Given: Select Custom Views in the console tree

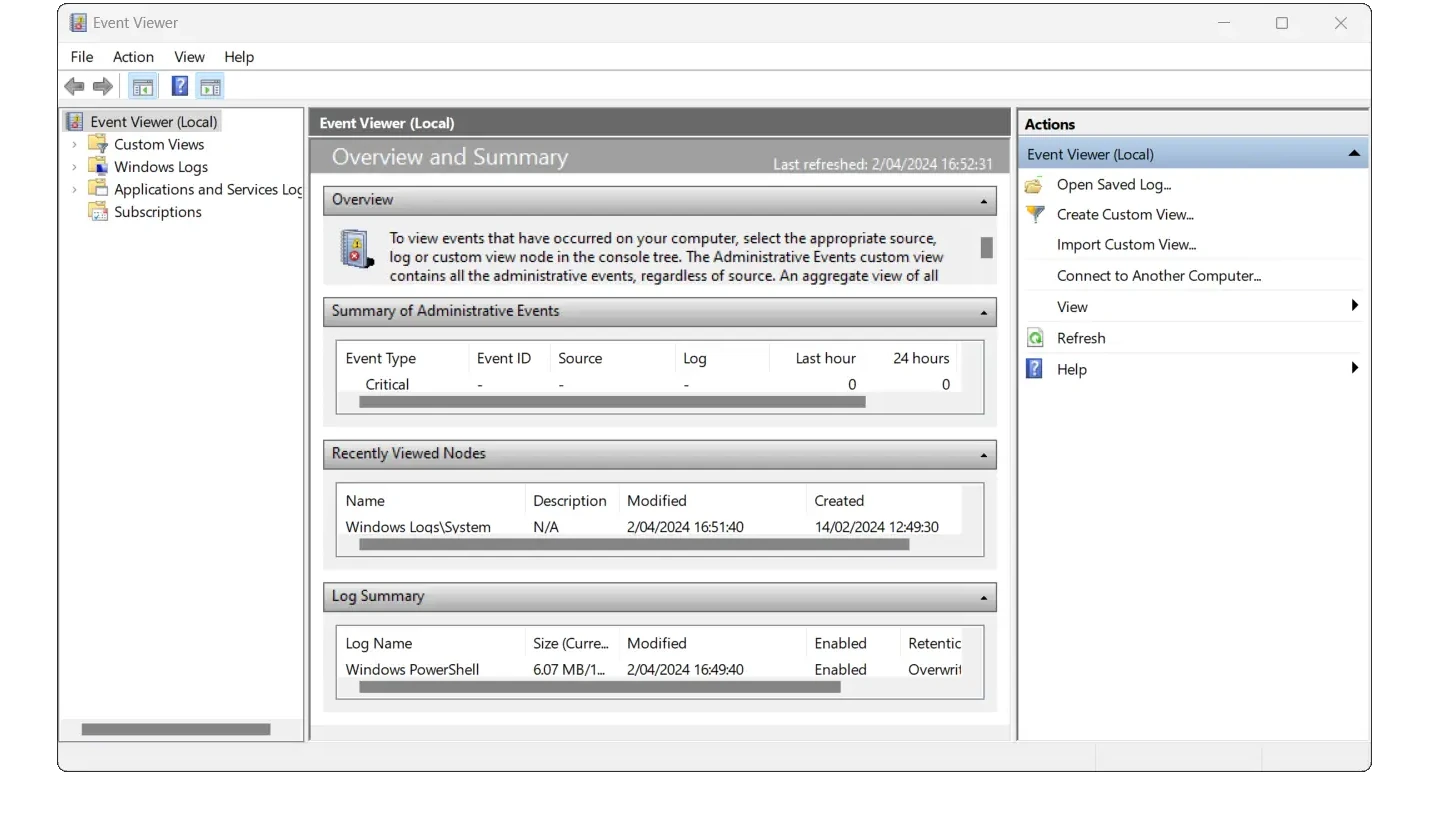Looking at the screenshot, I should (x=159, y=144).
